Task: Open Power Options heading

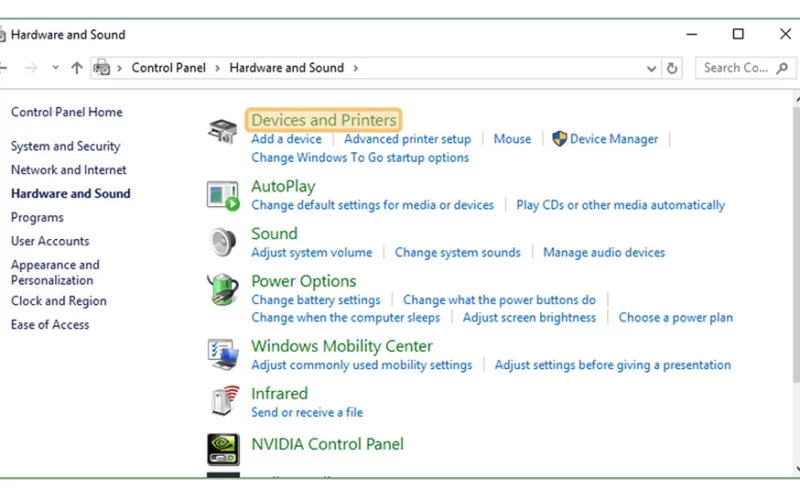Action: 304,281
